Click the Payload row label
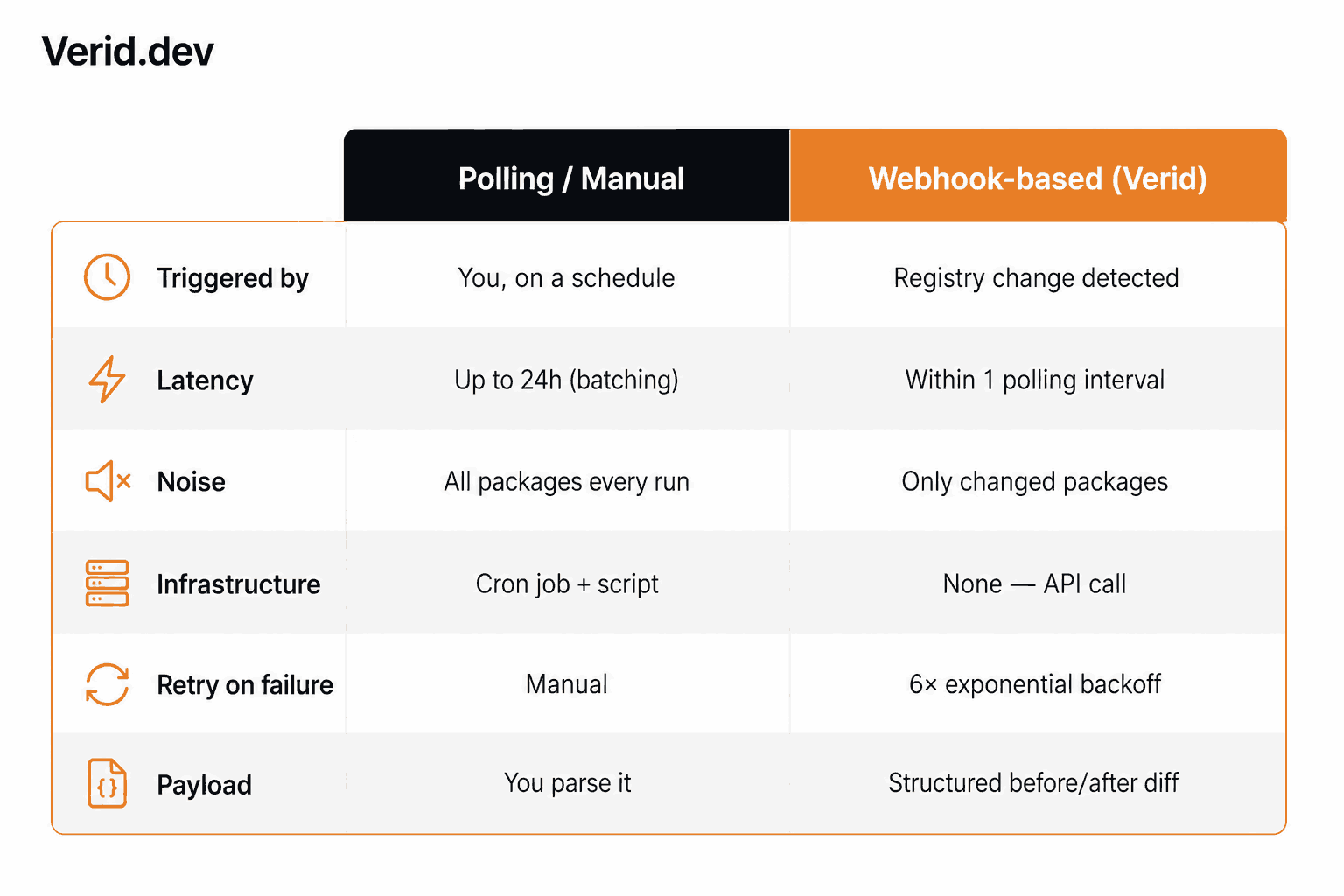Viewport: 1344px width, 896px height. 204,785
